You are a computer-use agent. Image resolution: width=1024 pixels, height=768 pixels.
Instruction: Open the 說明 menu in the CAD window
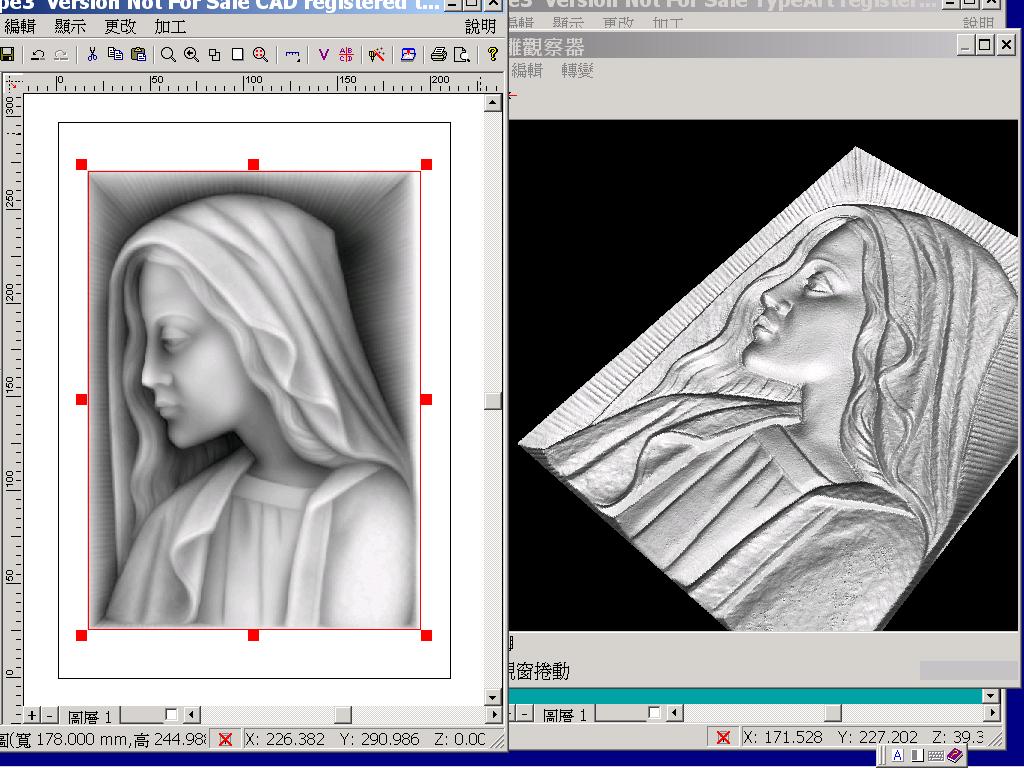click(x=481, y=27)
